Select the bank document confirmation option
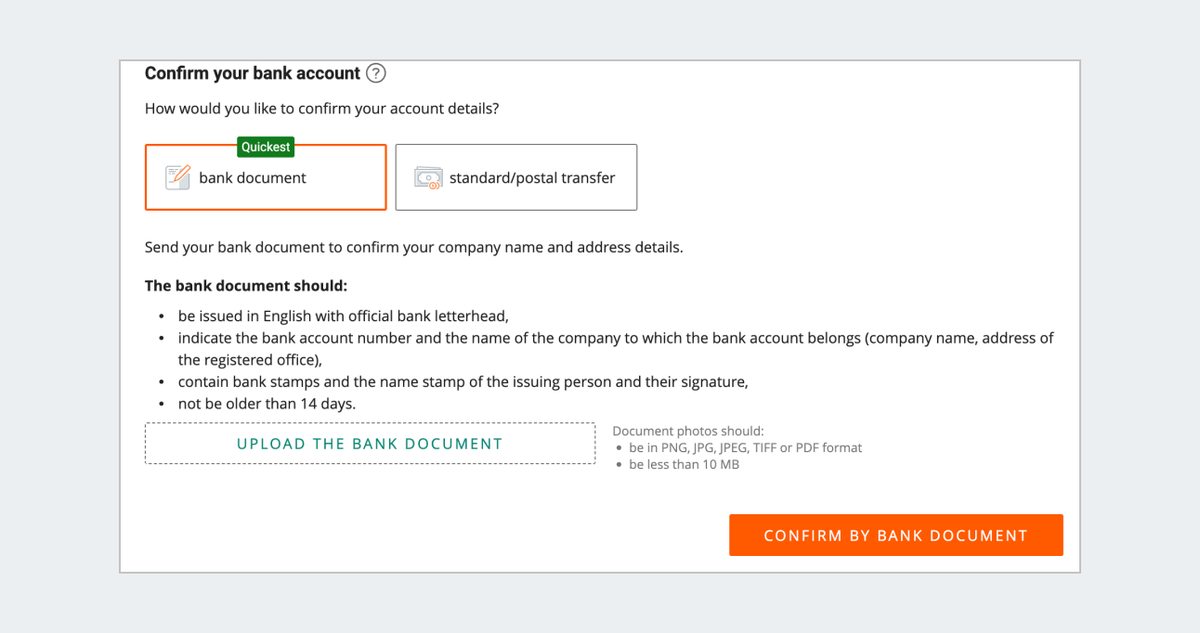The image size is (1200, 633). click(266, 177)
